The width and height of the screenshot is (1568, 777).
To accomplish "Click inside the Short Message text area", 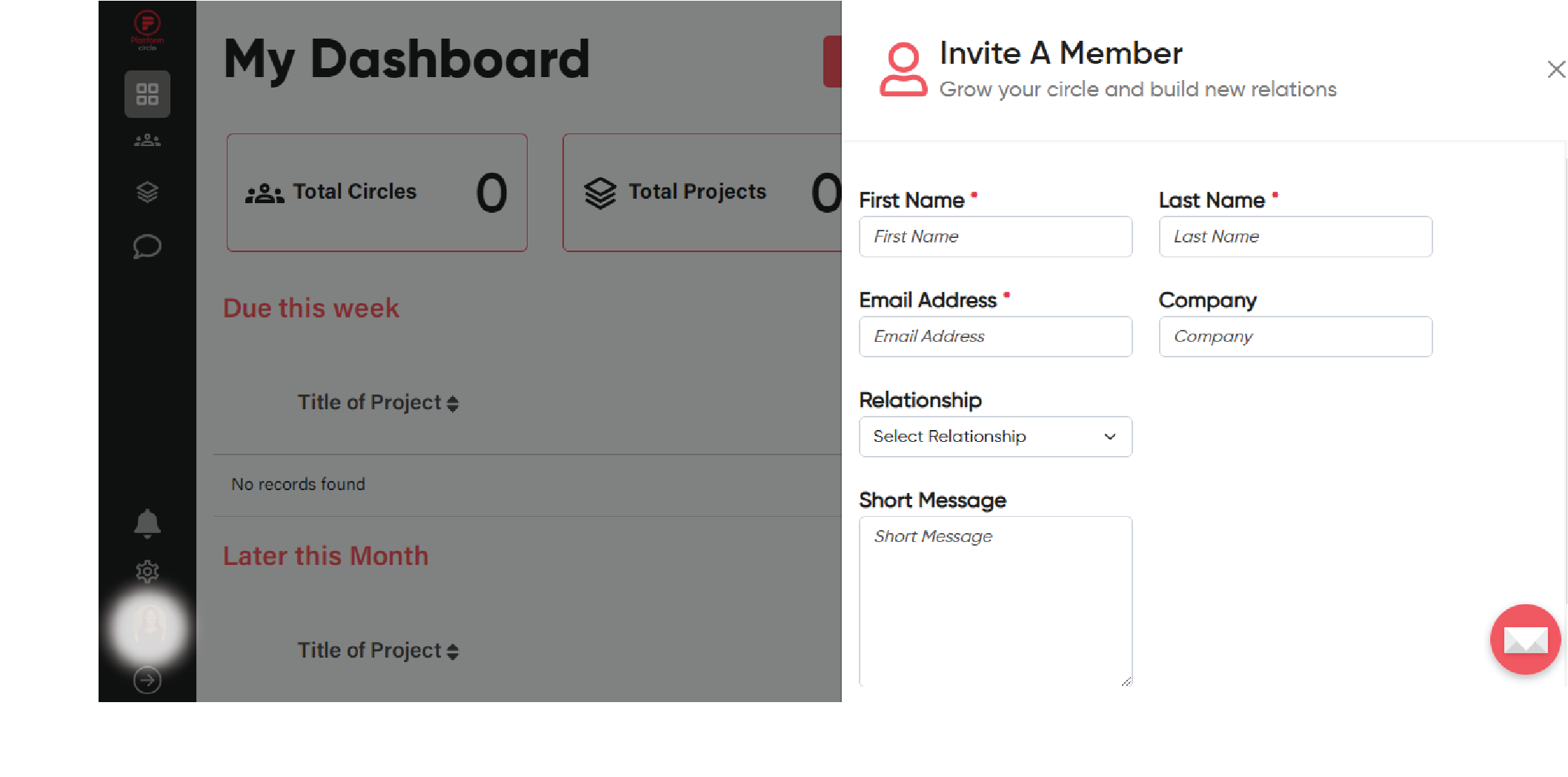I will click(x=996, y=601).
